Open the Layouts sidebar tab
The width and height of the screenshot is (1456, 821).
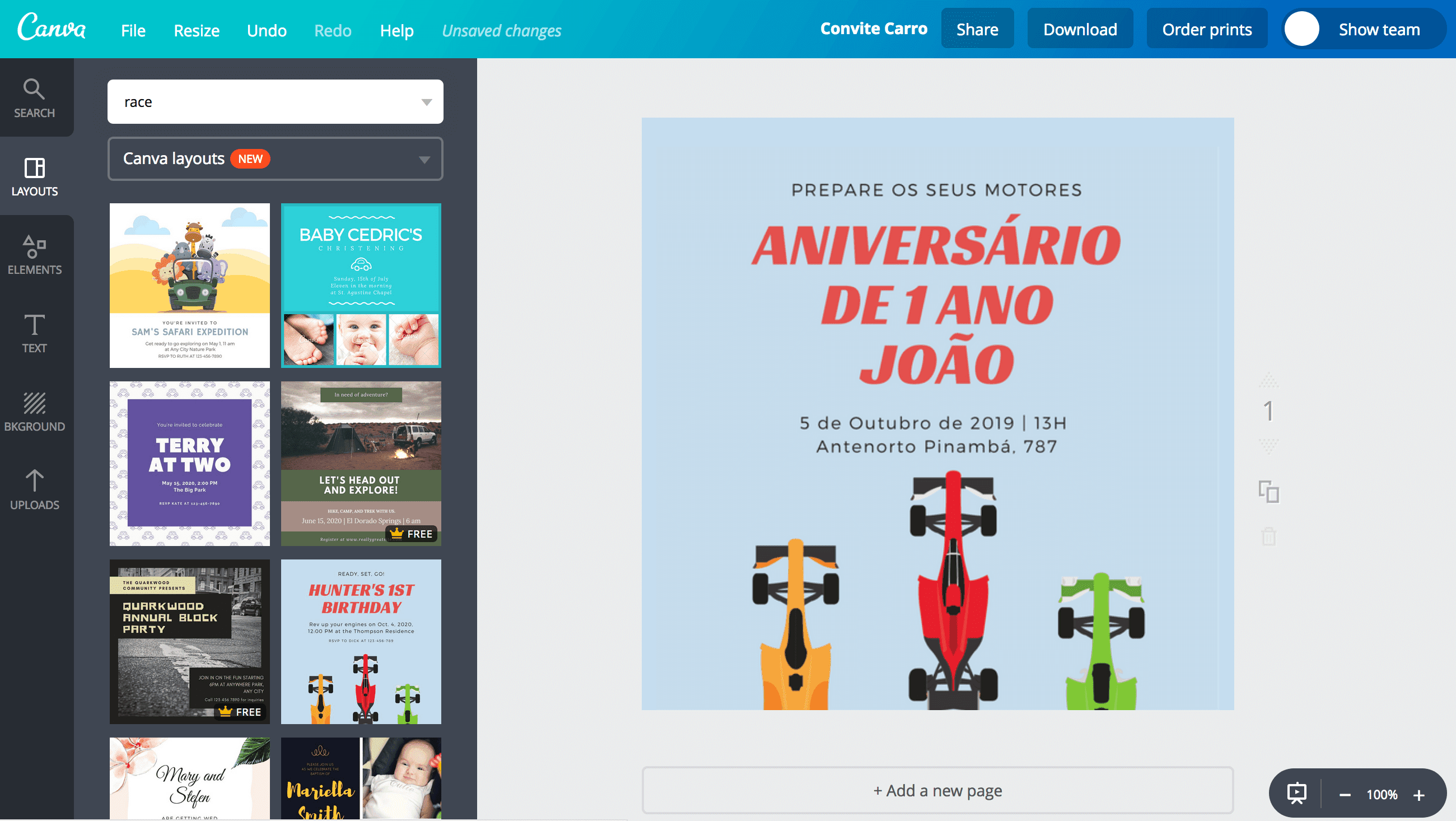click(x=35, y=176)
